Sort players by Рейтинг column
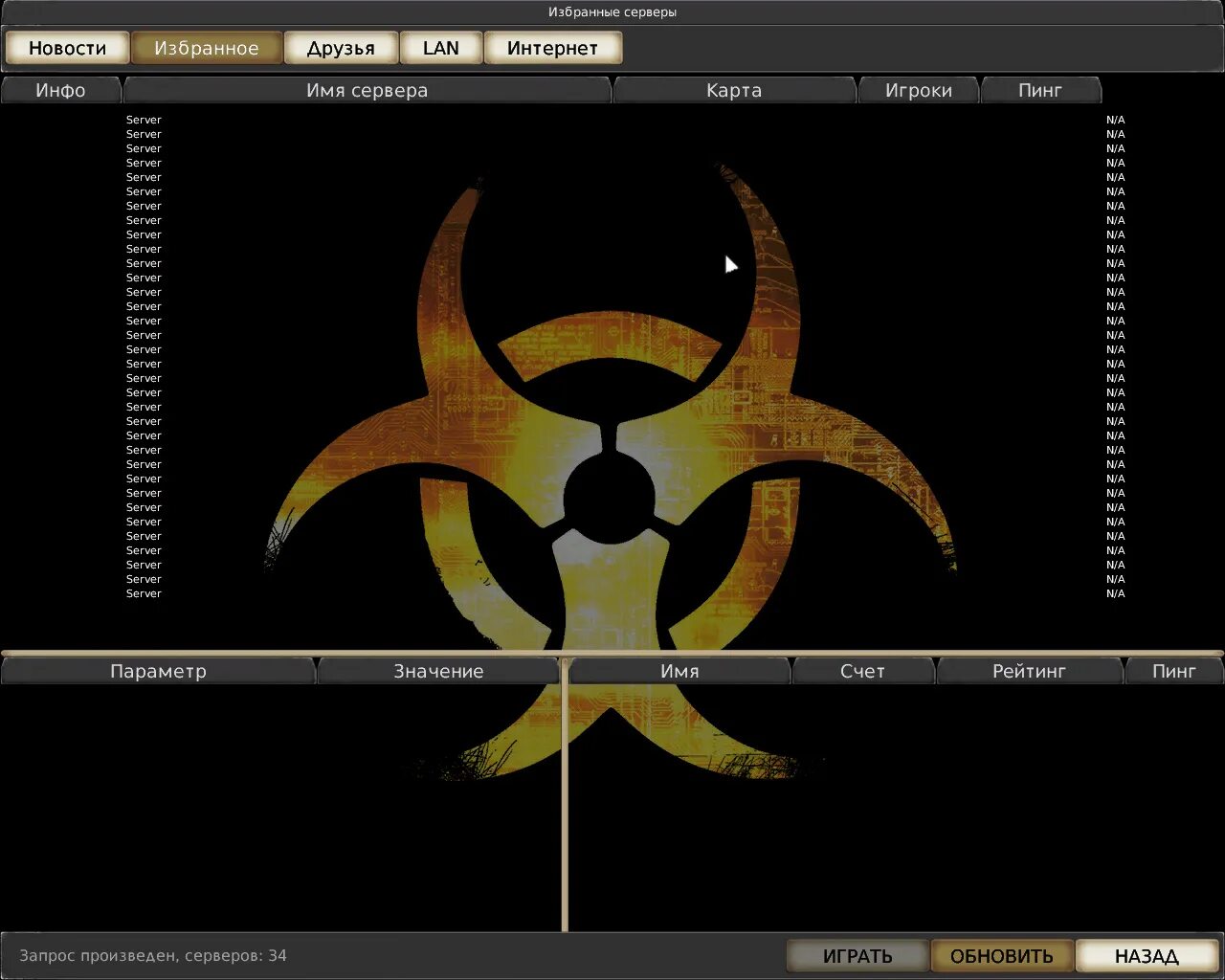1225x980 pixels. click(1030, 671)
